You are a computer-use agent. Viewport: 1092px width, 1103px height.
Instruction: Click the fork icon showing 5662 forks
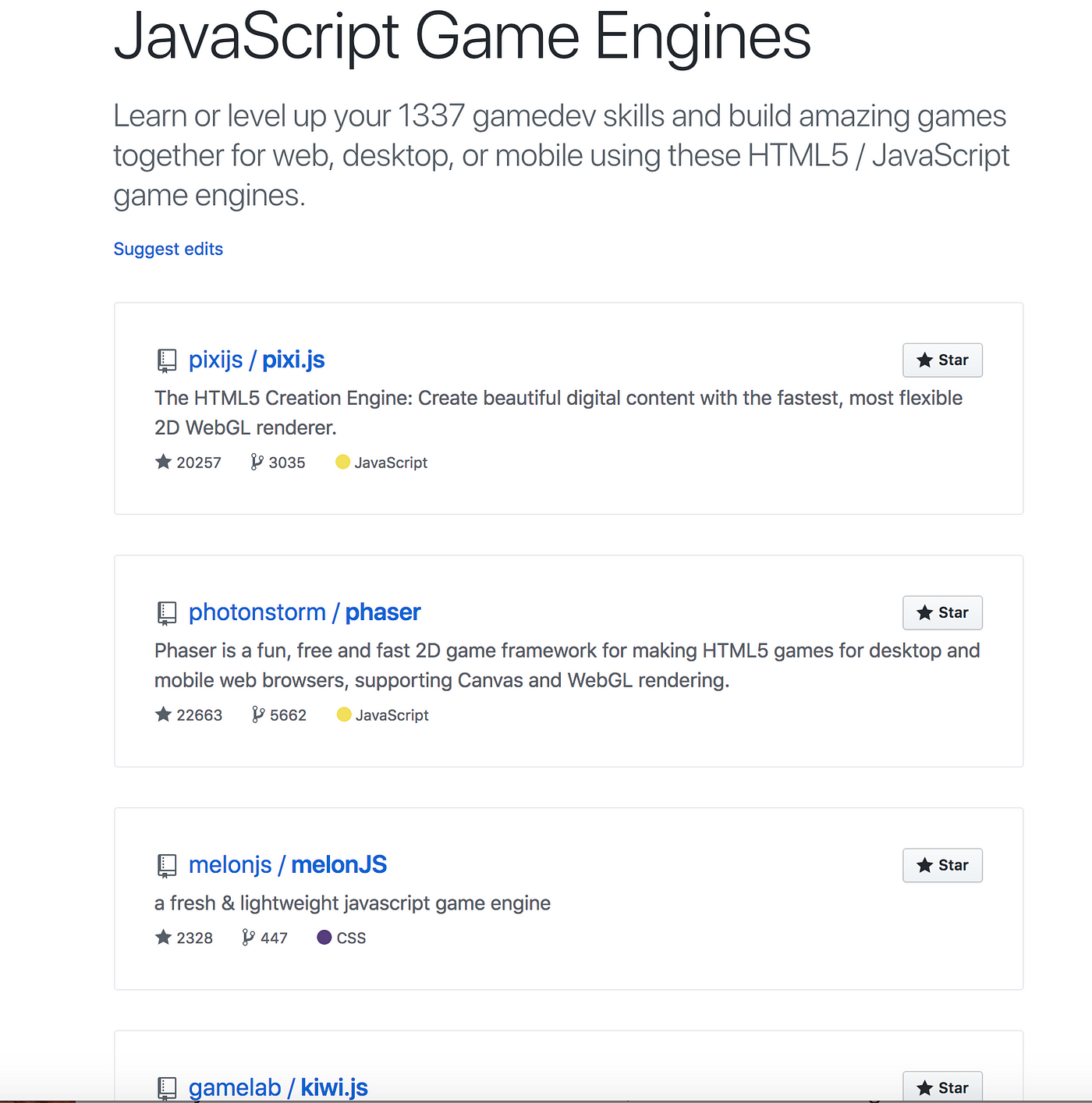(258, 715)
